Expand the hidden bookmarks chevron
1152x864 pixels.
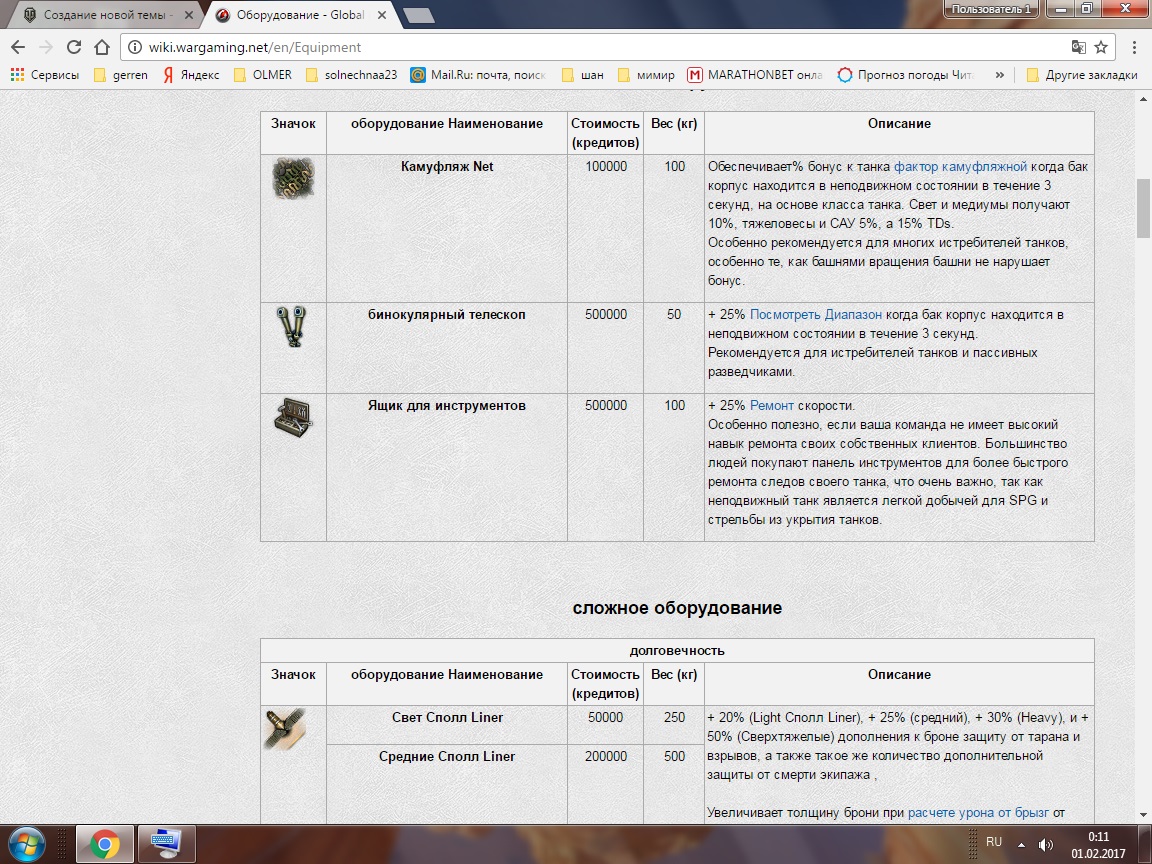pyautogui.click(x=999, y=74)
